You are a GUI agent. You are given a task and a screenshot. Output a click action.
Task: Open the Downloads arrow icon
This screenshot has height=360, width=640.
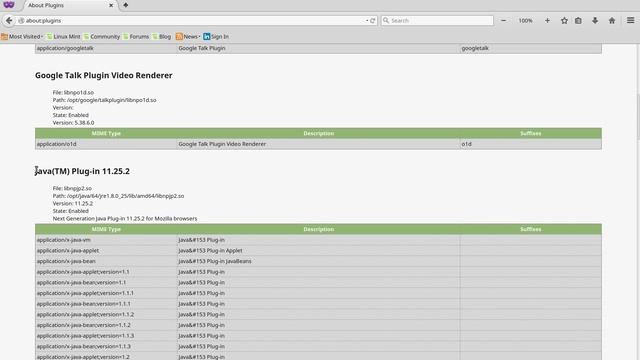coord(595,20)
